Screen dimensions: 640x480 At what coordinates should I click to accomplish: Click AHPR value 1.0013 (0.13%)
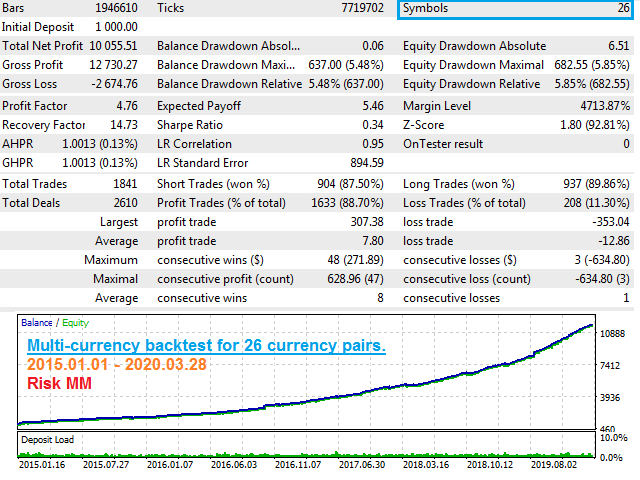pyautogui.click(x=100, y=144)
